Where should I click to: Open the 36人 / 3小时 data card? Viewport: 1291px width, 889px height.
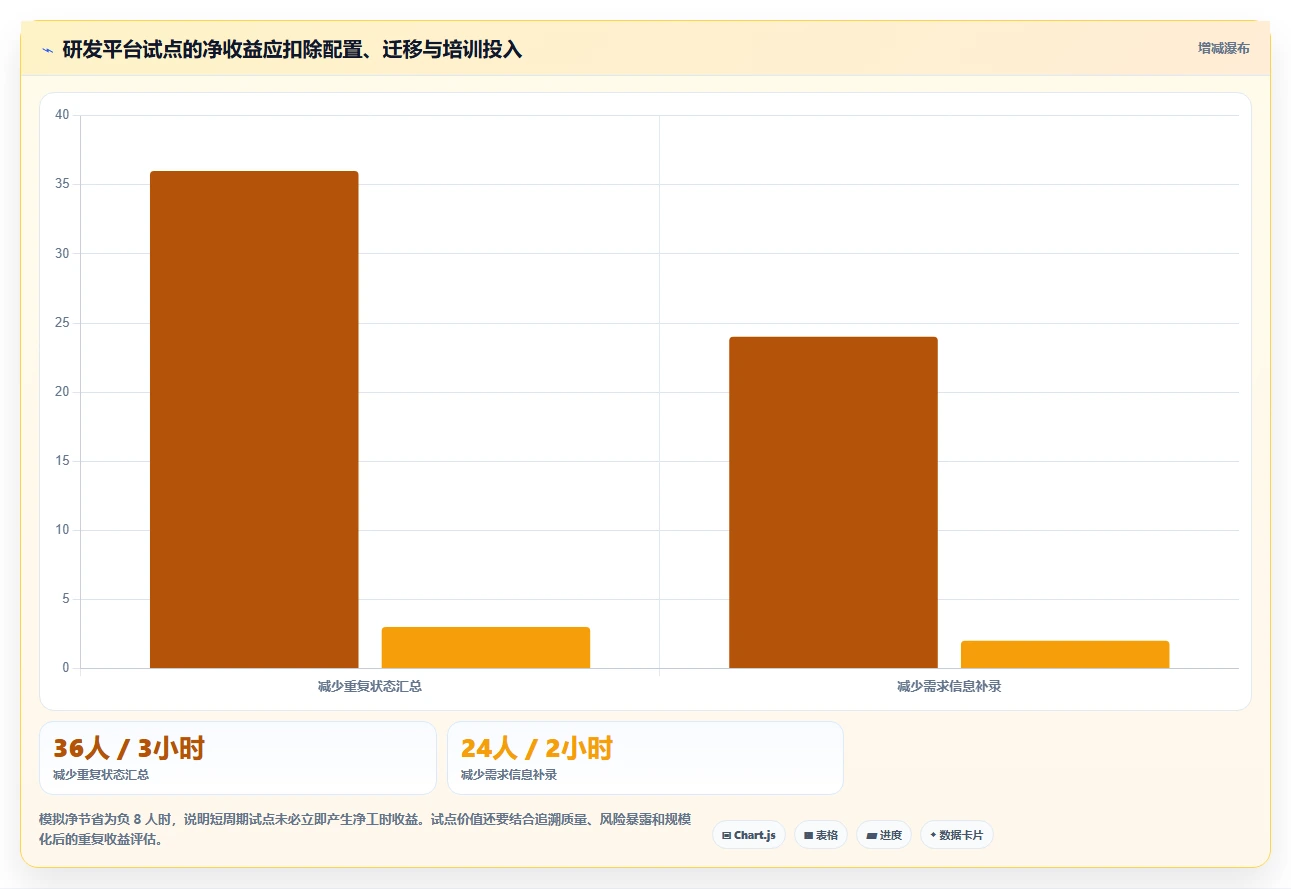pyautogui.click(x=238, y=758)
